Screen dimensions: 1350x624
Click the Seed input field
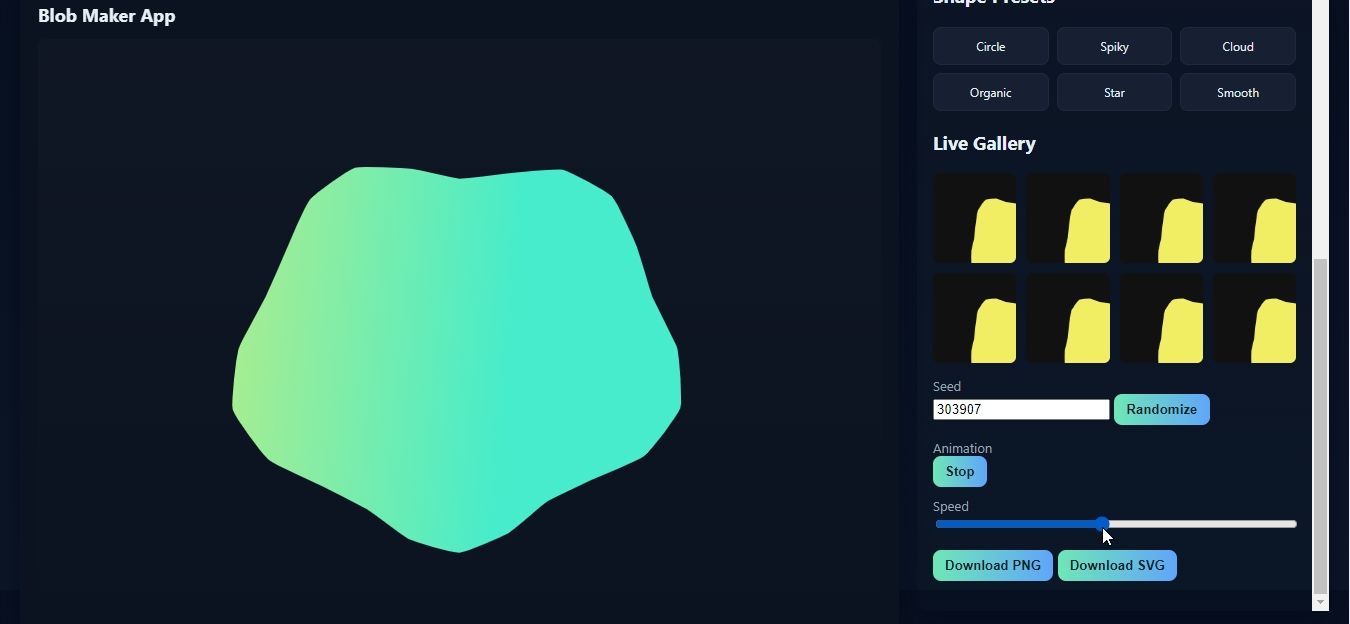pyautogui.click(x=1020, y=409)
